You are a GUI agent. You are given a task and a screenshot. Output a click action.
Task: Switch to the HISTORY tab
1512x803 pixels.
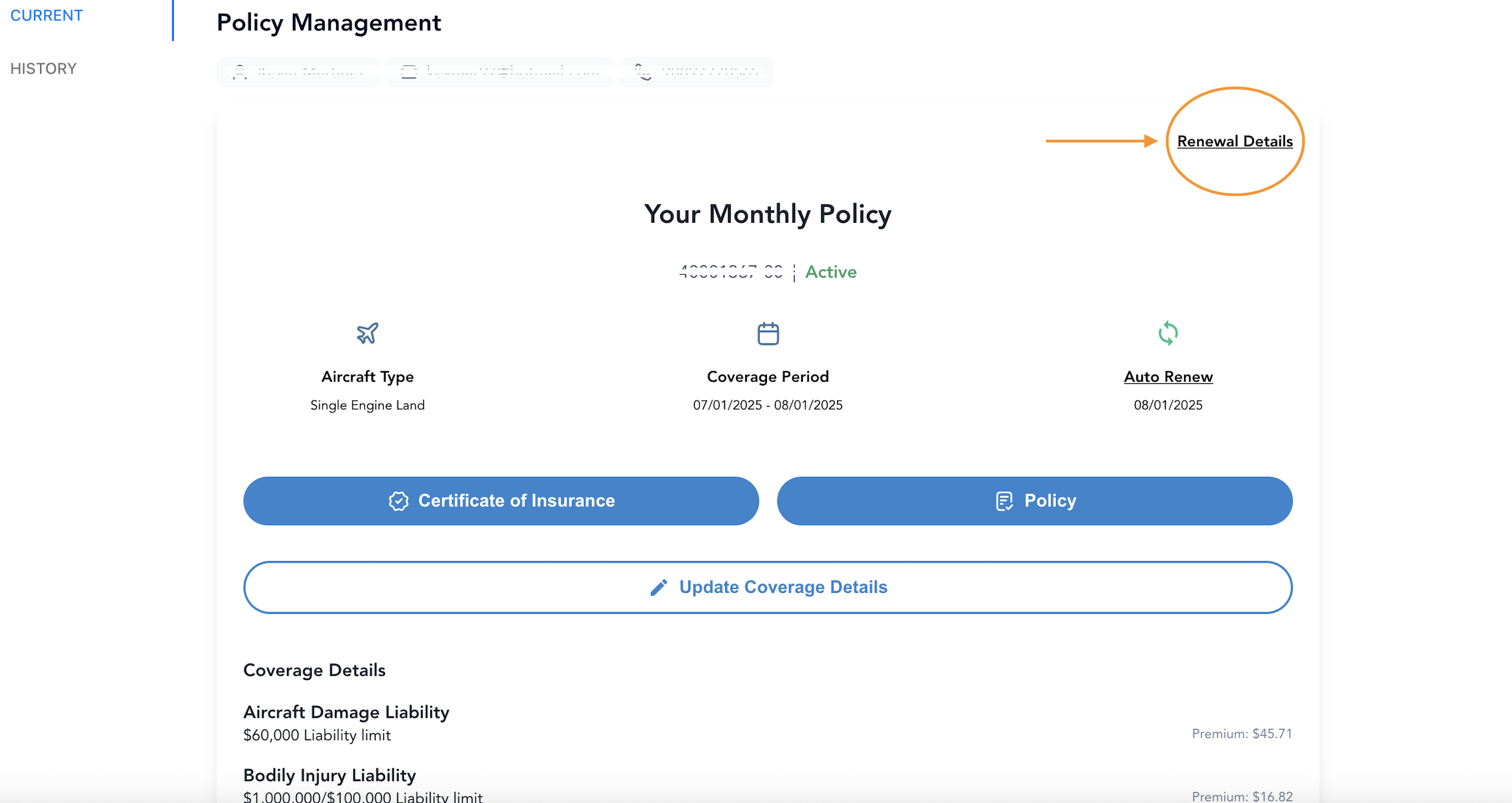pos(43,69)
